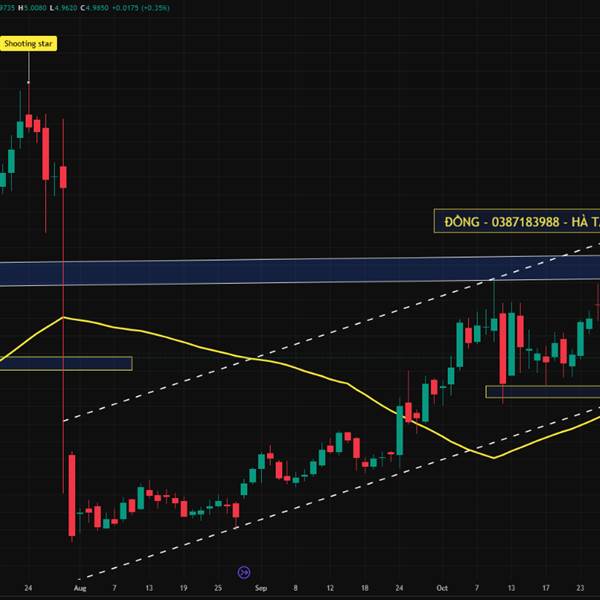Click the Sep label on time axis

pyautogui.click(x=261, y=588)
